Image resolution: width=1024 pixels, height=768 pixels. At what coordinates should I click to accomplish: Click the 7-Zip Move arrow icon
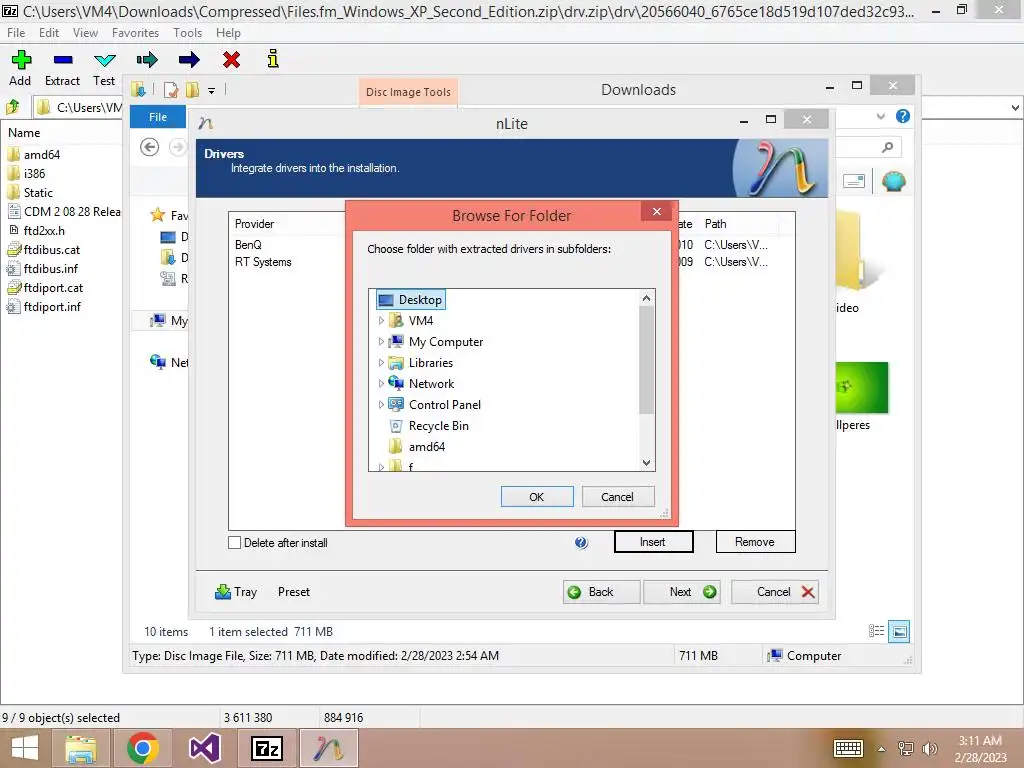pos(189,60)
